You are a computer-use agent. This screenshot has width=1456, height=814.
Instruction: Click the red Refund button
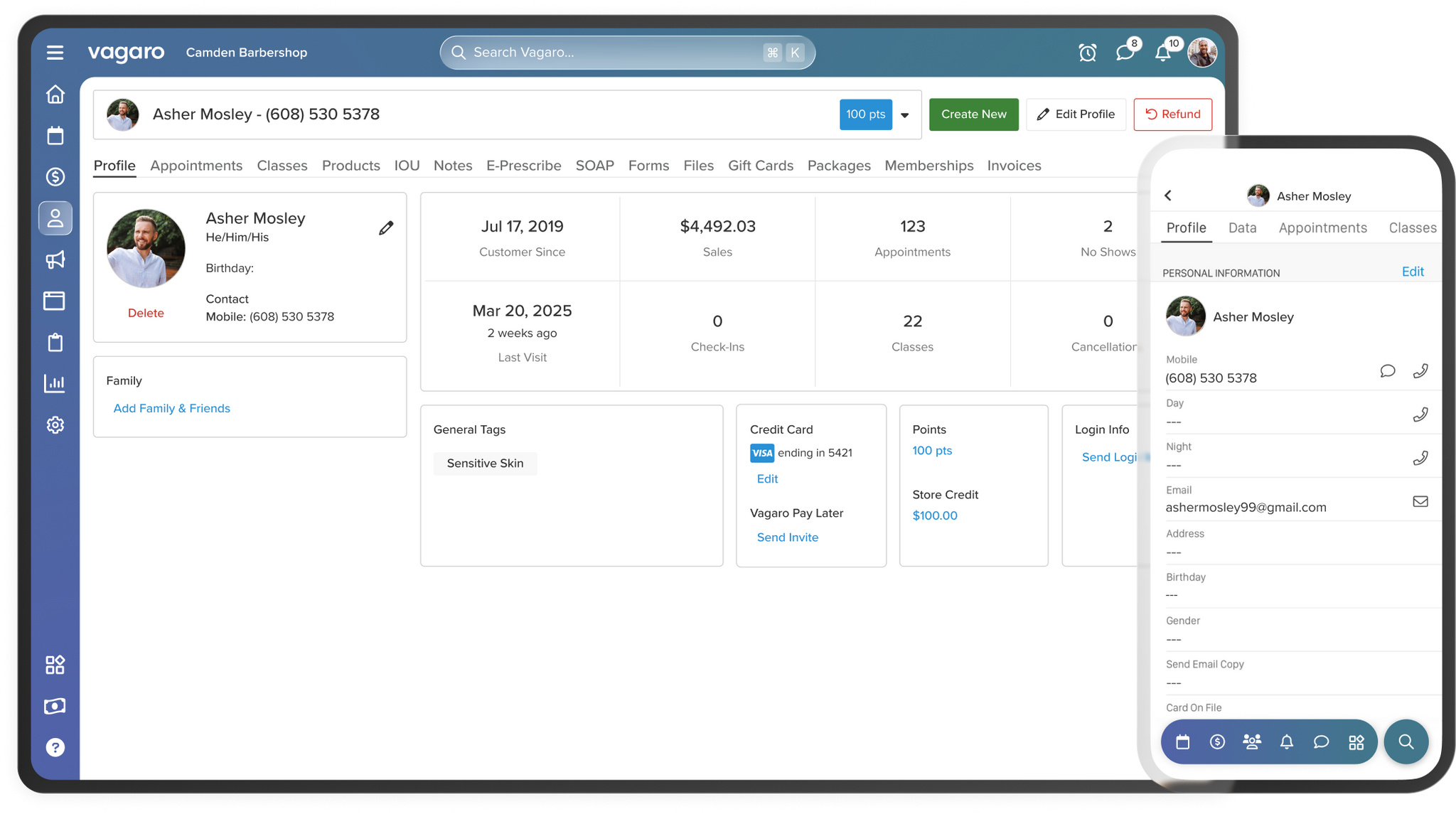(1173, 114)
